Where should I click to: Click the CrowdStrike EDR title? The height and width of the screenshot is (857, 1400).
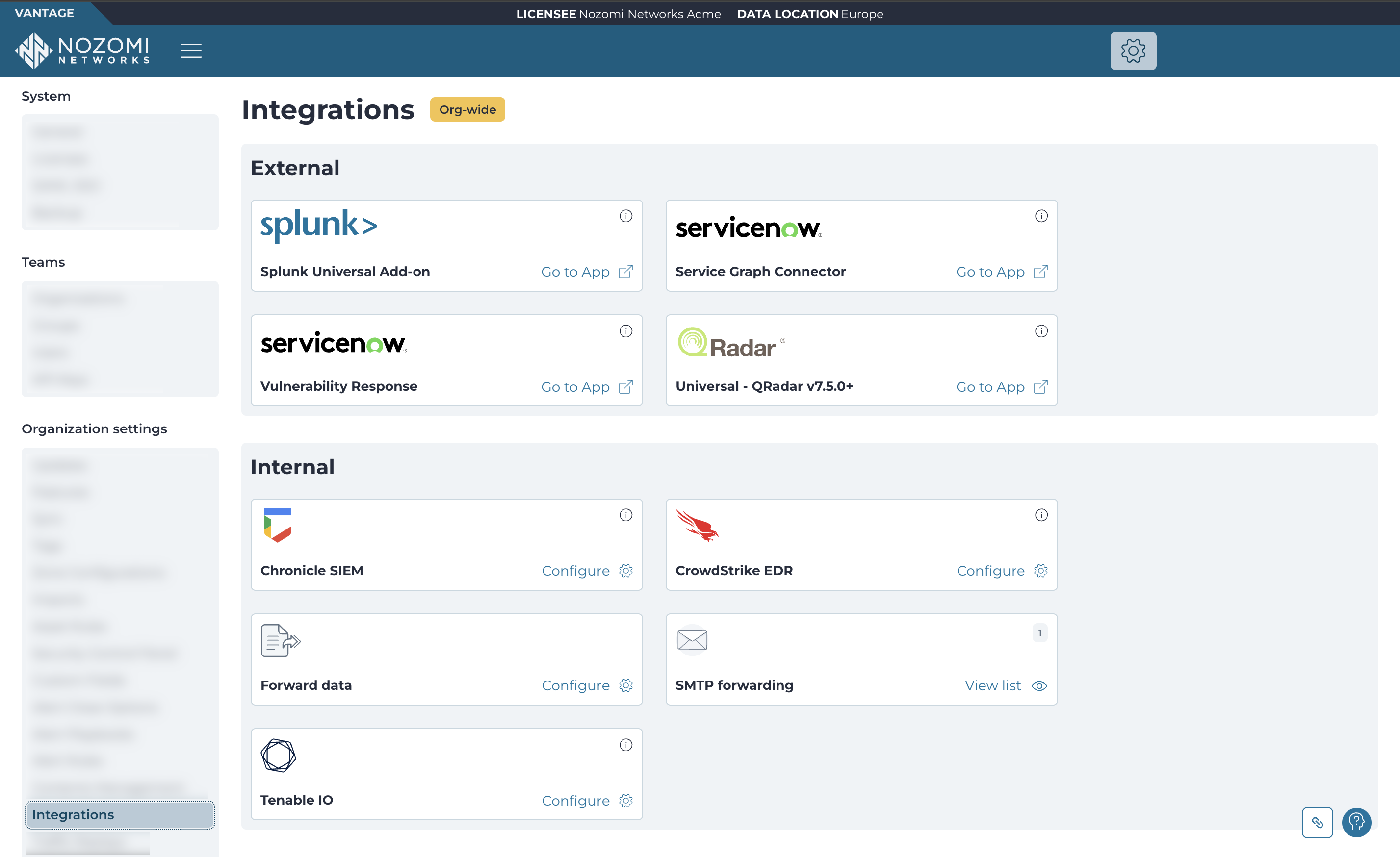click(x=734, y=570)
